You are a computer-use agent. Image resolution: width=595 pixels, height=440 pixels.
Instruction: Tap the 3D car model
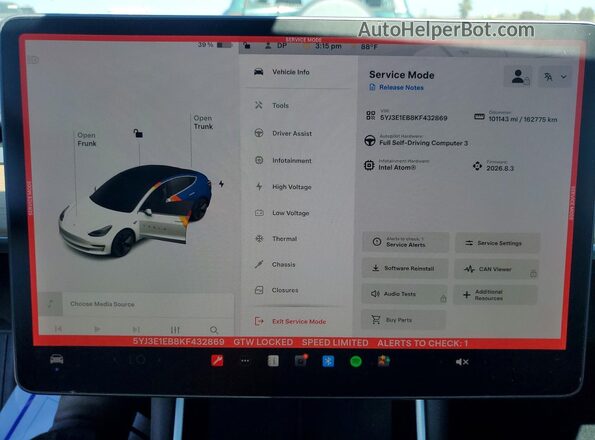click(x=135, y=211)
